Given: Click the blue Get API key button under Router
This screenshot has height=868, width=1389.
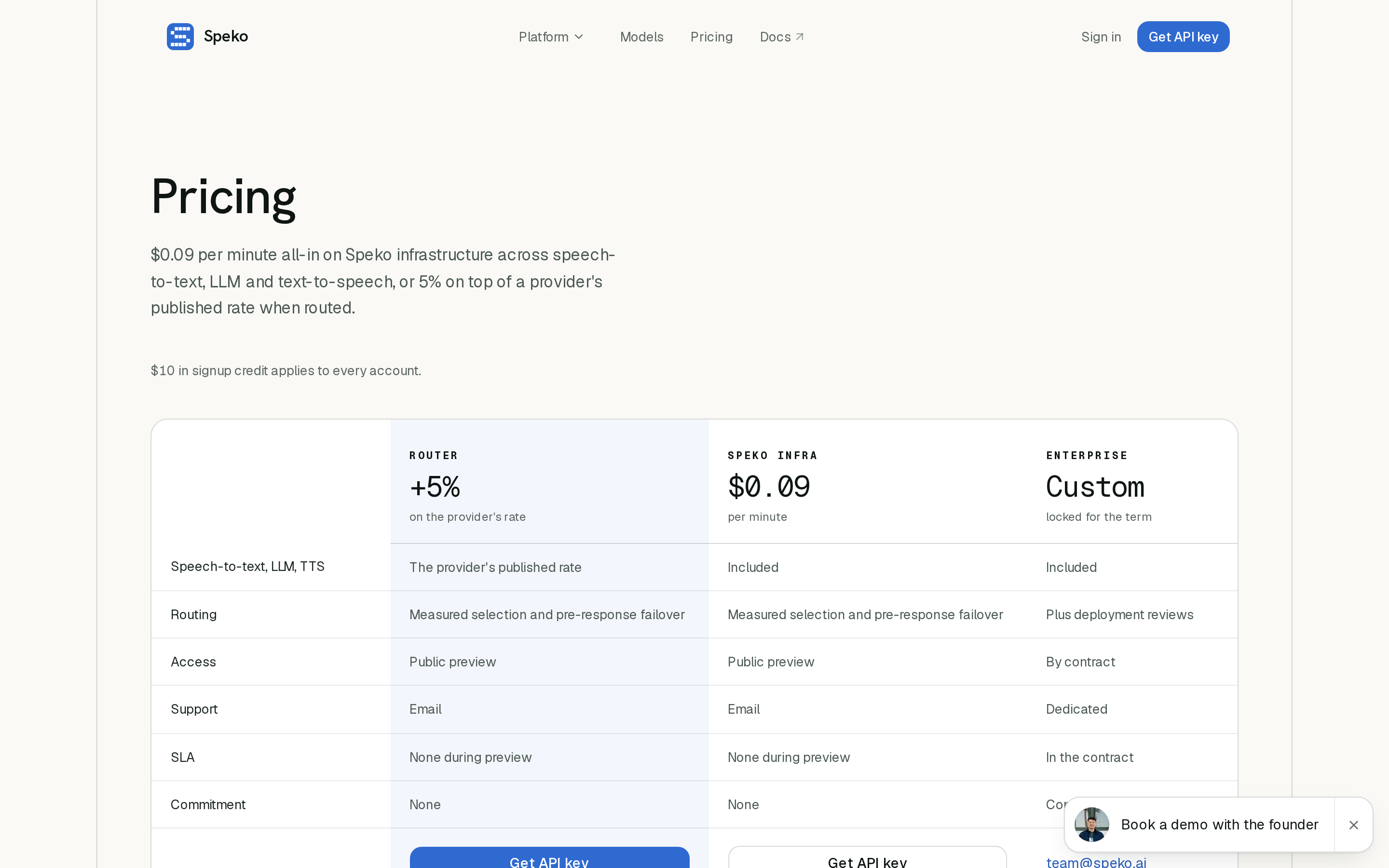Looking at the screenshot, I should pos(549,858).
